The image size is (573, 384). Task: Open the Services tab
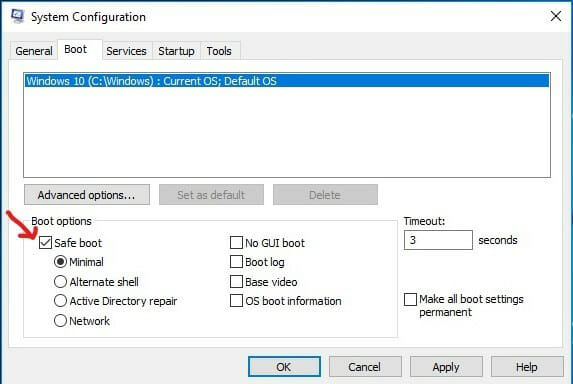point(126,51)
